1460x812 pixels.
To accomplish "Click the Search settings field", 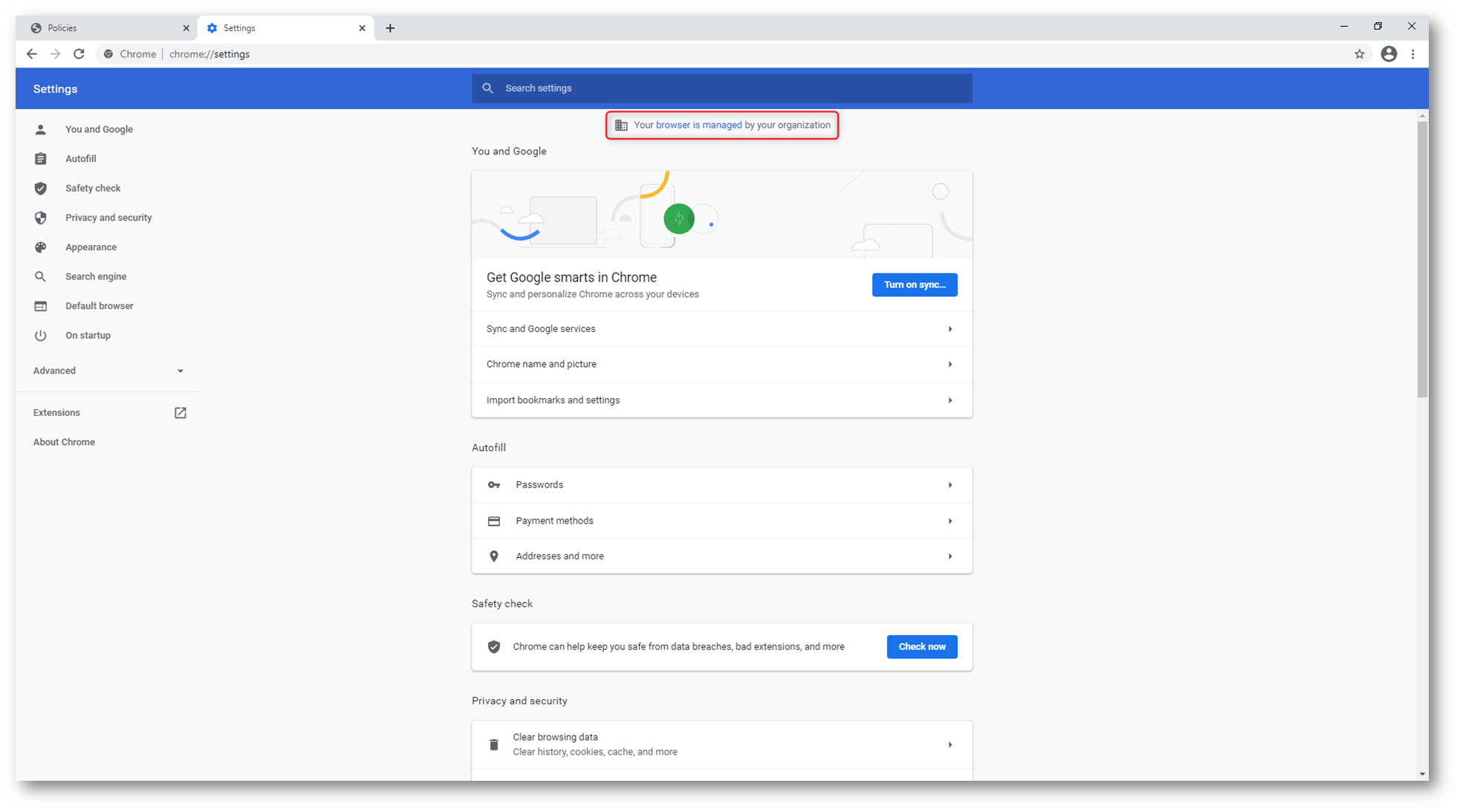I will point(721,88).
